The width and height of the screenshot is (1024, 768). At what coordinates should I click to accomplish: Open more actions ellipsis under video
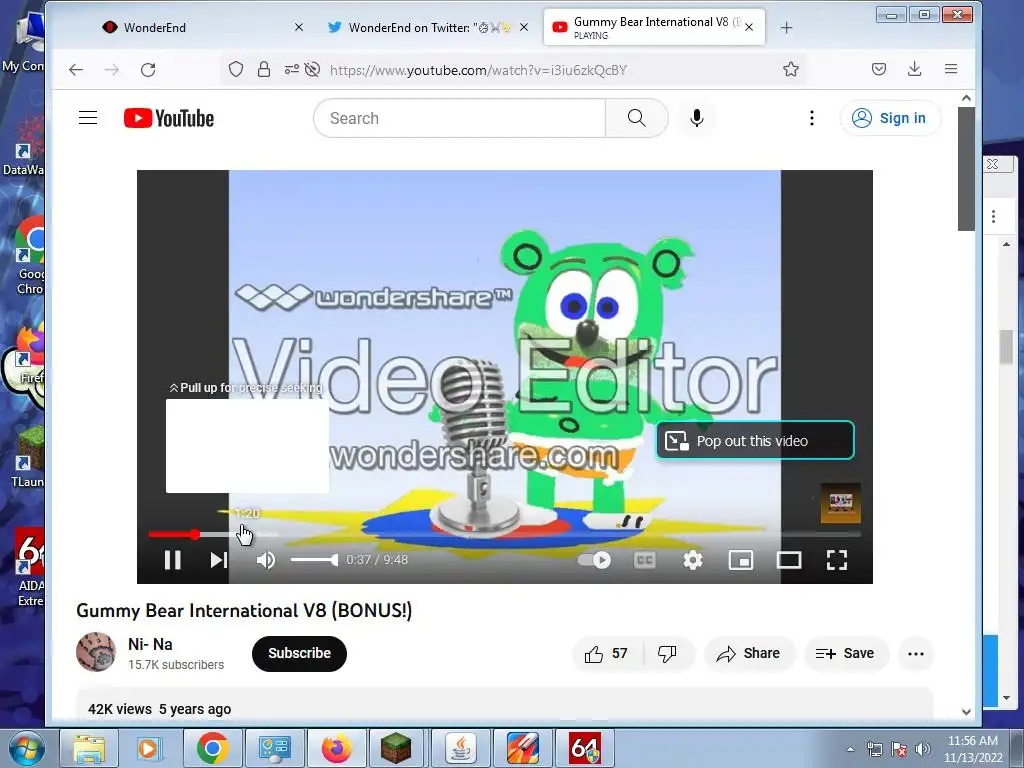click(x=916, y=654)
